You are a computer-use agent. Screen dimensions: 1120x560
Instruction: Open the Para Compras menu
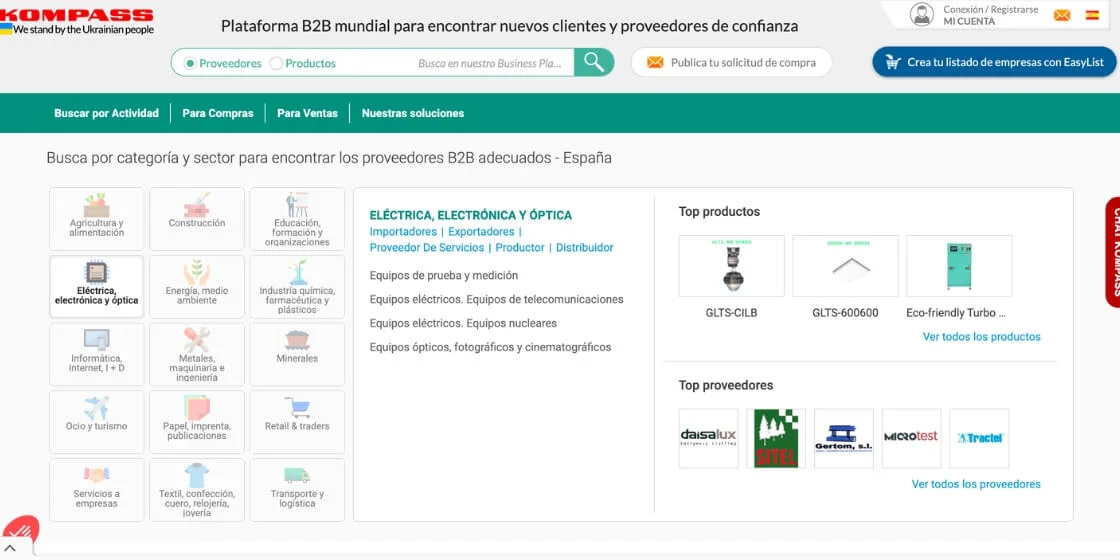click(x=218, y=113)
